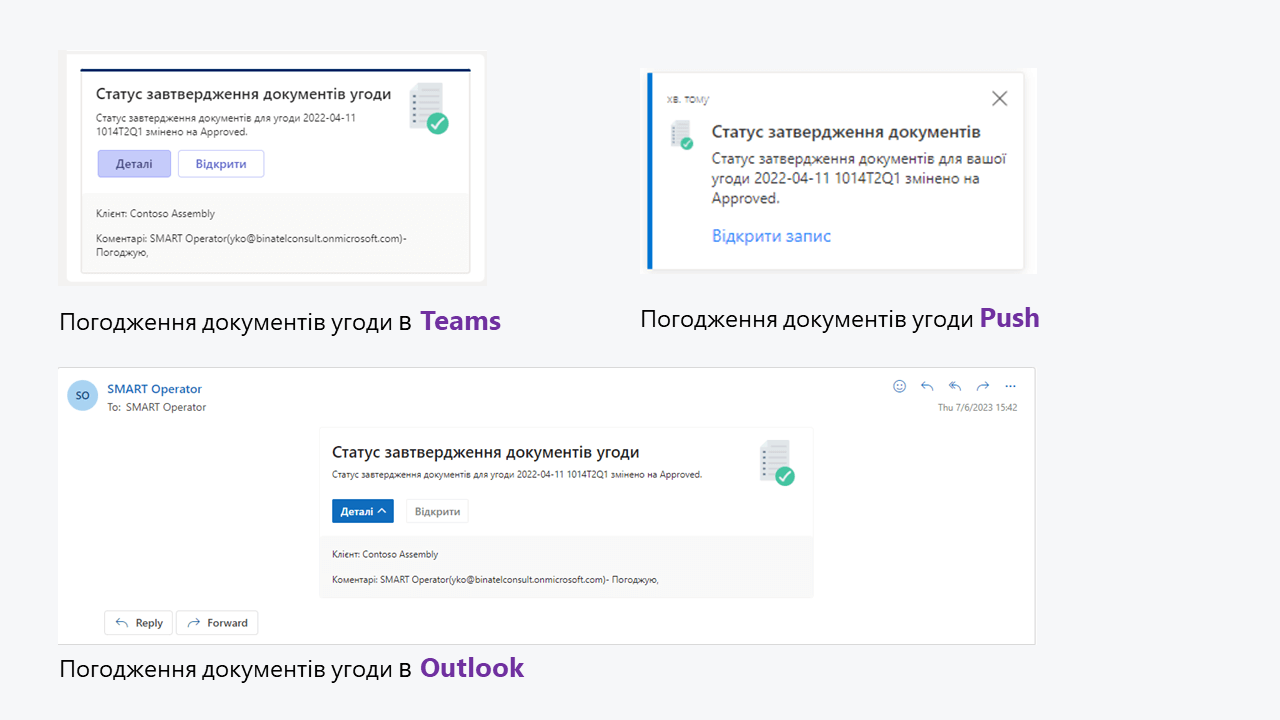The width and height of the screenshot is (1280, 720).
Task: Collapse the Деталі section in Outlook card
Action: [362, 511]
